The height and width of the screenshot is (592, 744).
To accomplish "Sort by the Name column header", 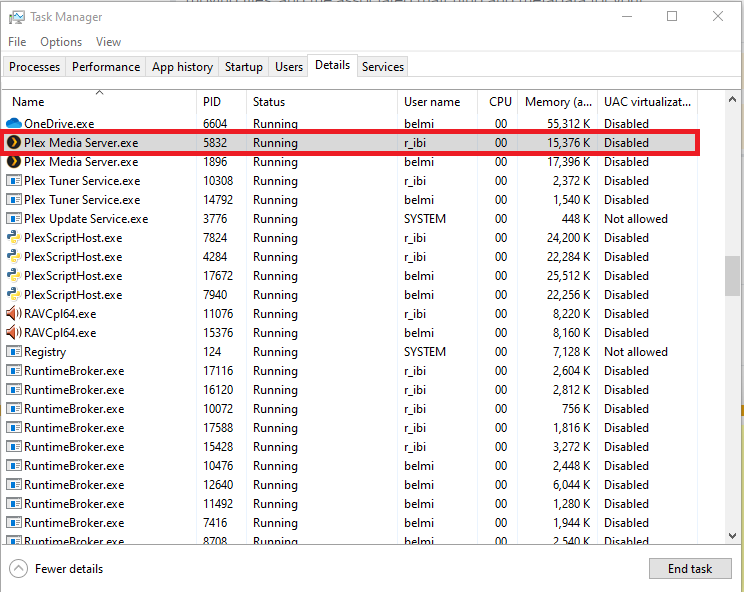I will (100, 102).
